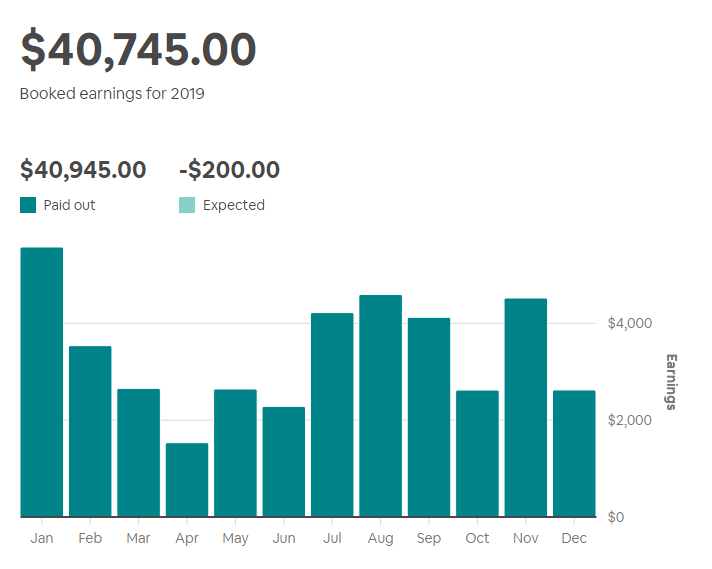
Task: Click the December earnings bar
Action: coord(574,453)
